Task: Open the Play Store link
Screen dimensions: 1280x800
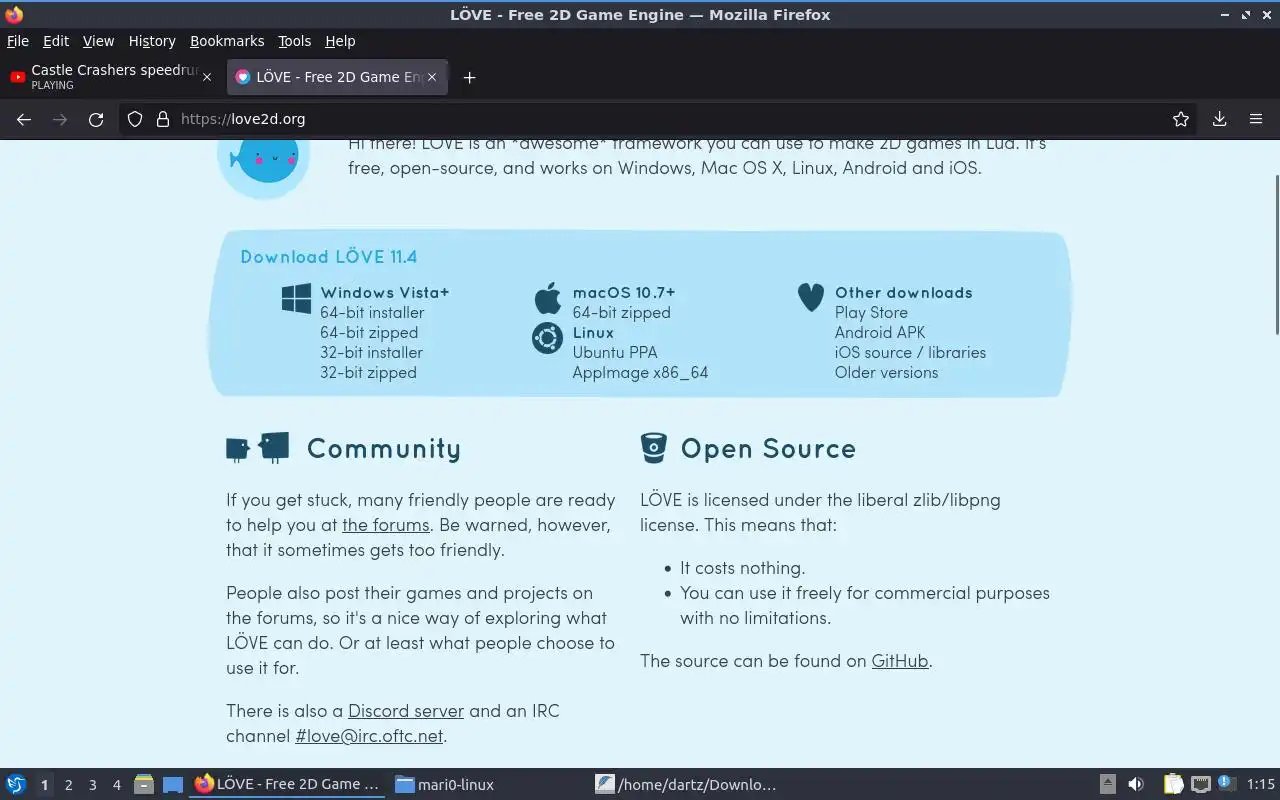Action: tap(871, 313)
